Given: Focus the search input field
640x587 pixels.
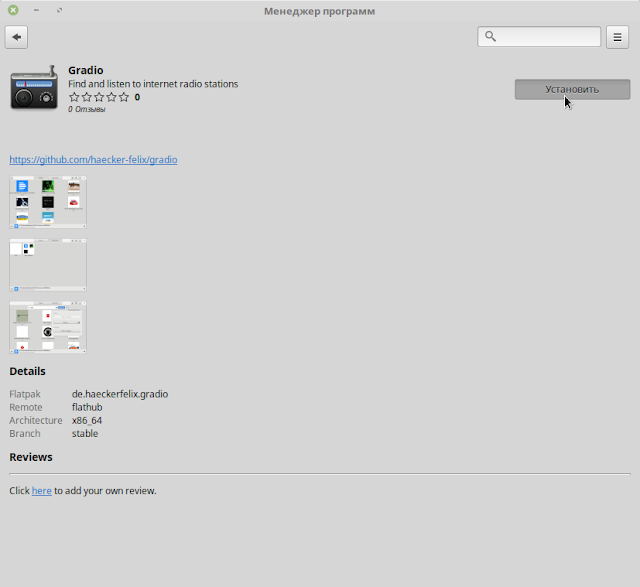Looking at the screenshot, I should tap(539, 37).
